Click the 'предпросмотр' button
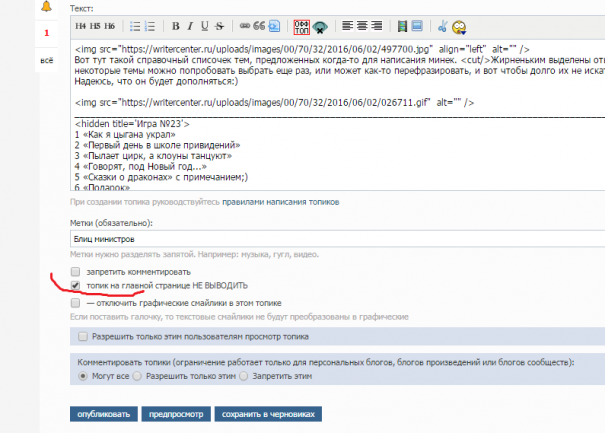This screenshot has width=605, height=433. click(176, 413)
